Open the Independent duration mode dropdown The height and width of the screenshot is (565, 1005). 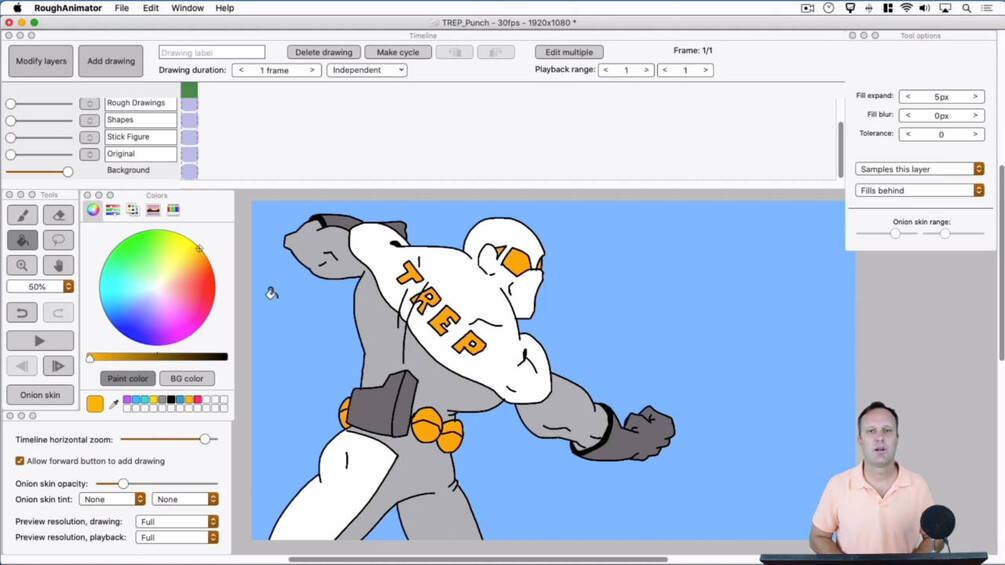point(367,70)
